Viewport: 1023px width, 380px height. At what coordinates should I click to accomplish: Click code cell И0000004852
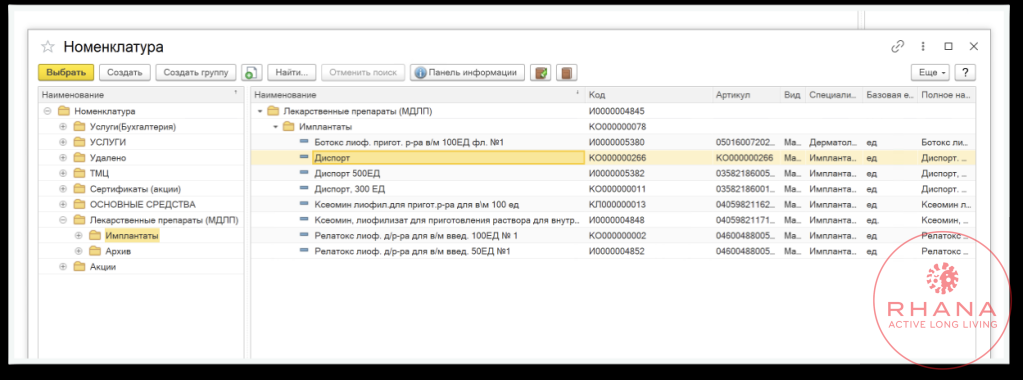tap(649, 251)
